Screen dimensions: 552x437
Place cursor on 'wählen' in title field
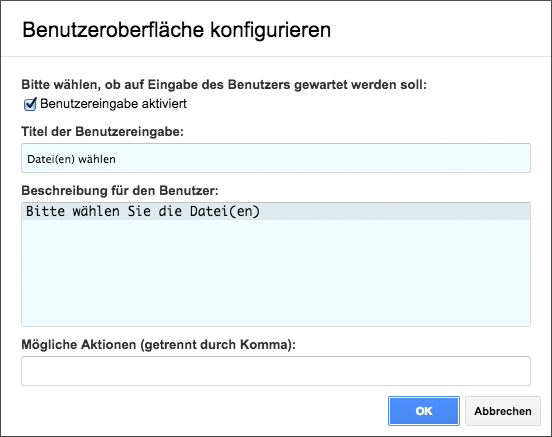click(97, 159)
